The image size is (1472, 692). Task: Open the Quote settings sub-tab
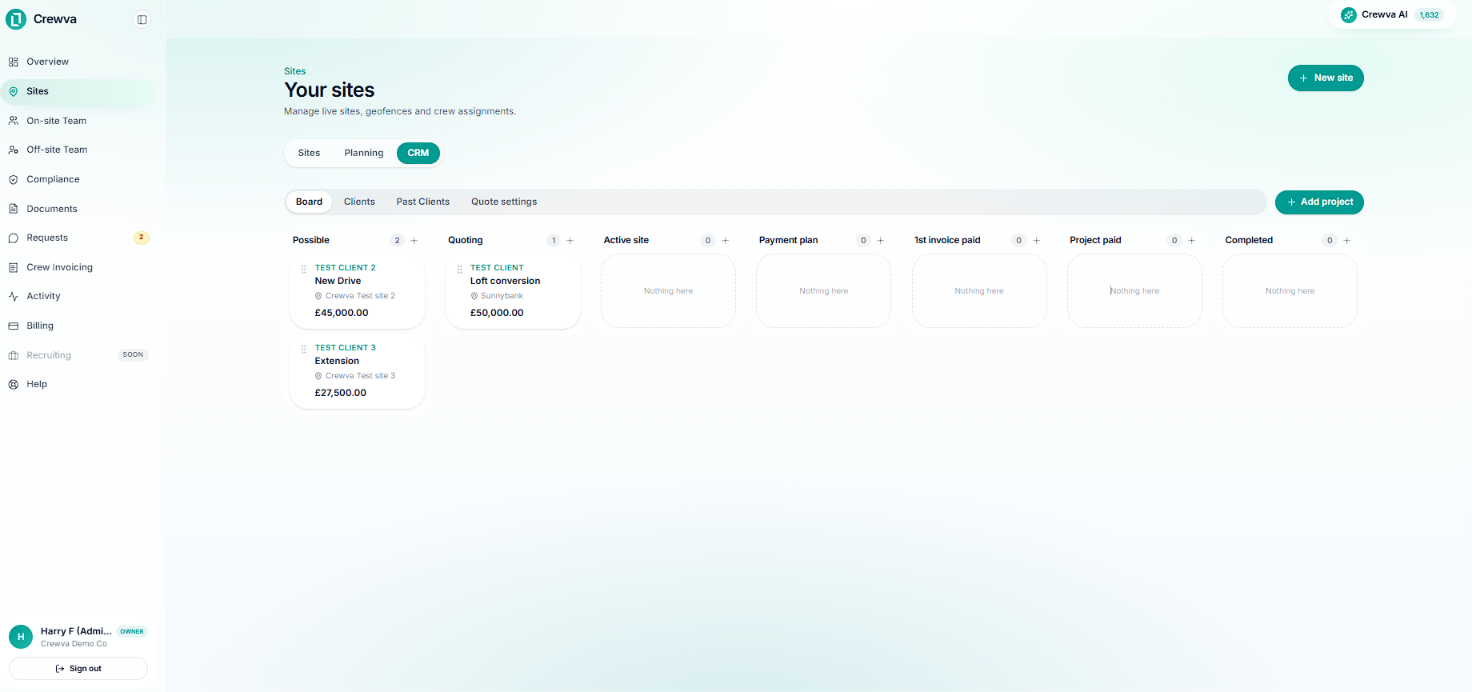coord(504,202)
